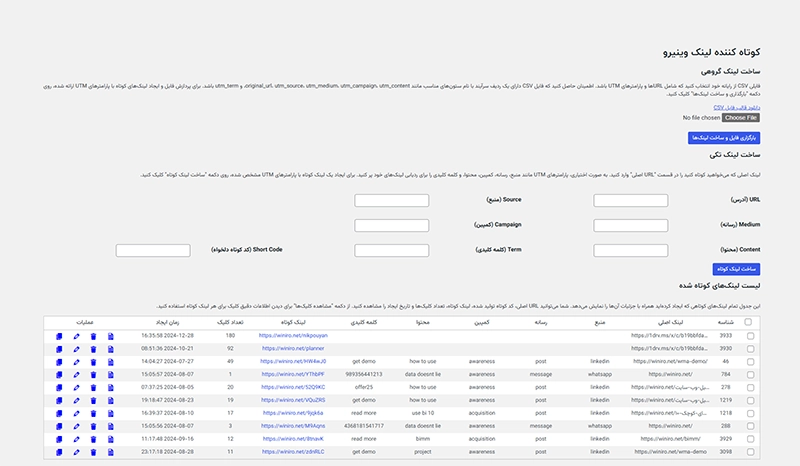Screen dimensions: 800x466
Task: Copy the link in row ID 3098
Action: point(59,452)
